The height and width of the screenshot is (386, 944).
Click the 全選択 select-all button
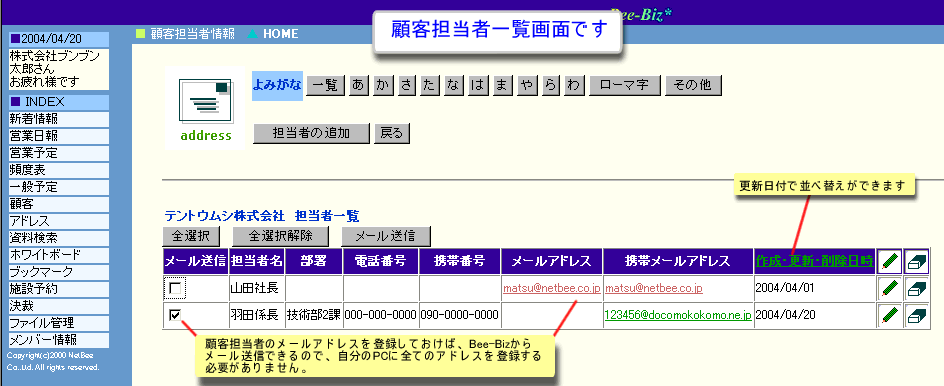click(x=191, y=235)
